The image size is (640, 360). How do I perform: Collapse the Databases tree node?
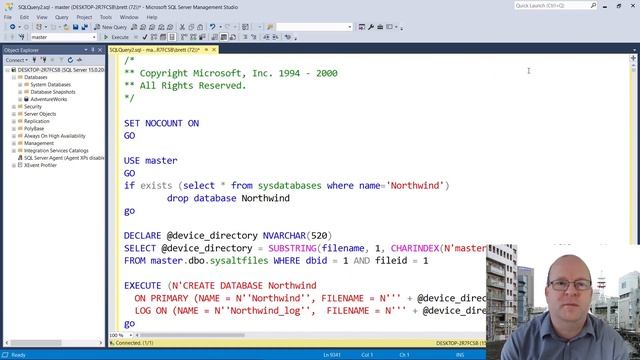[x=13, y=77]
